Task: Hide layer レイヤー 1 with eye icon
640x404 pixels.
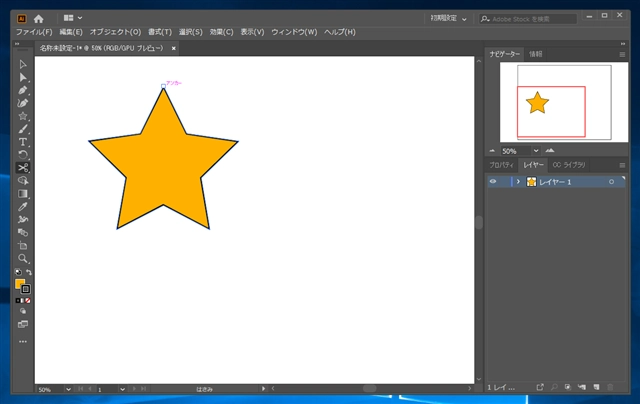Action: [493, 182]
